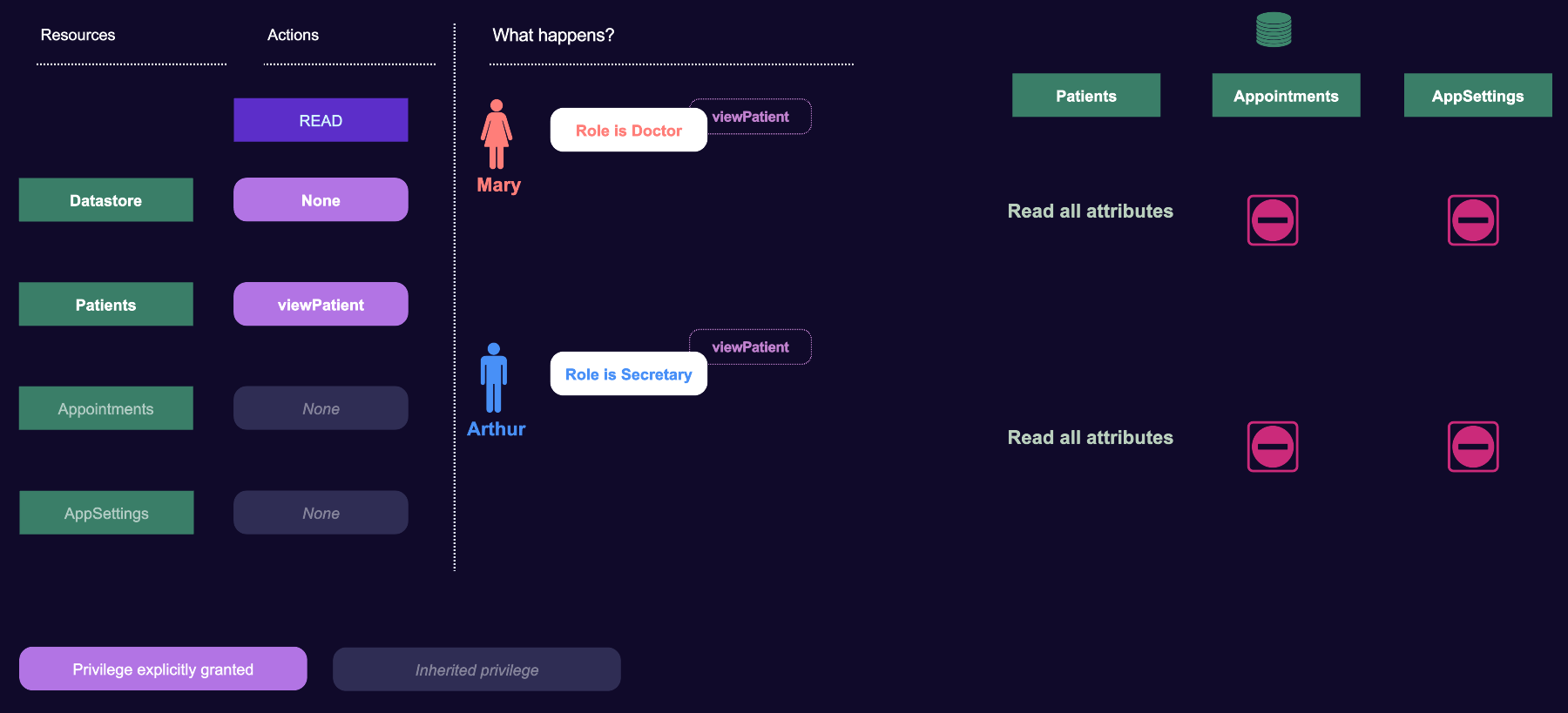Click the Role is Secretary label
Image resolution: width=1568 pixels, height=713 pixels.
[629, 373]
